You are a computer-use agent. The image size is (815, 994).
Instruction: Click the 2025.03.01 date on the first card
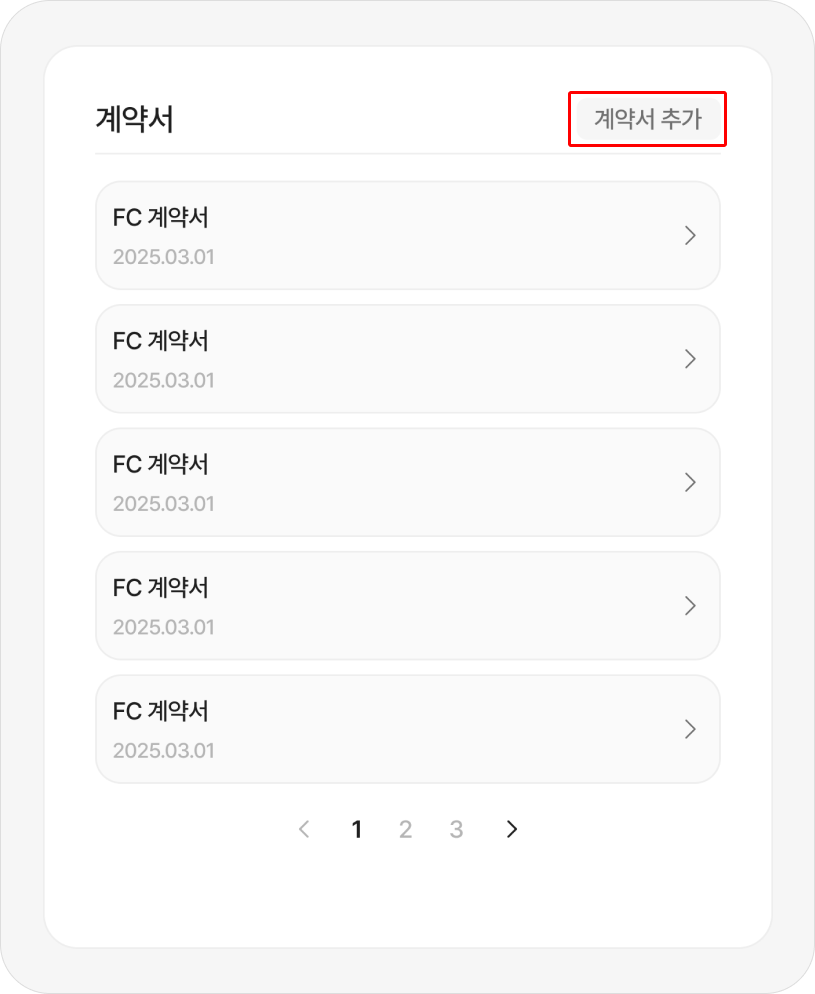coord(163,257)
